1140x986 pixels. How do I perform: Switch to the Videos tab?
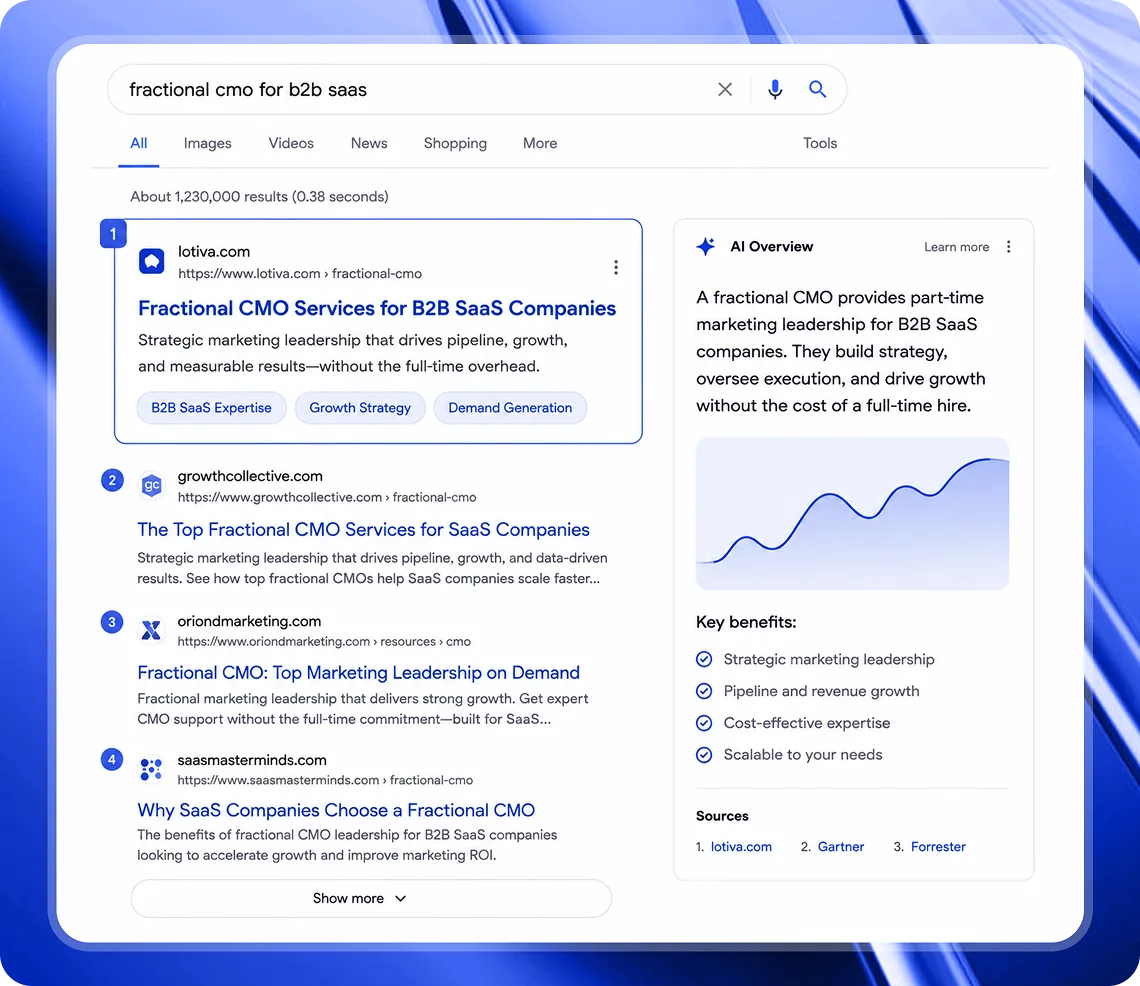(291, 143)
